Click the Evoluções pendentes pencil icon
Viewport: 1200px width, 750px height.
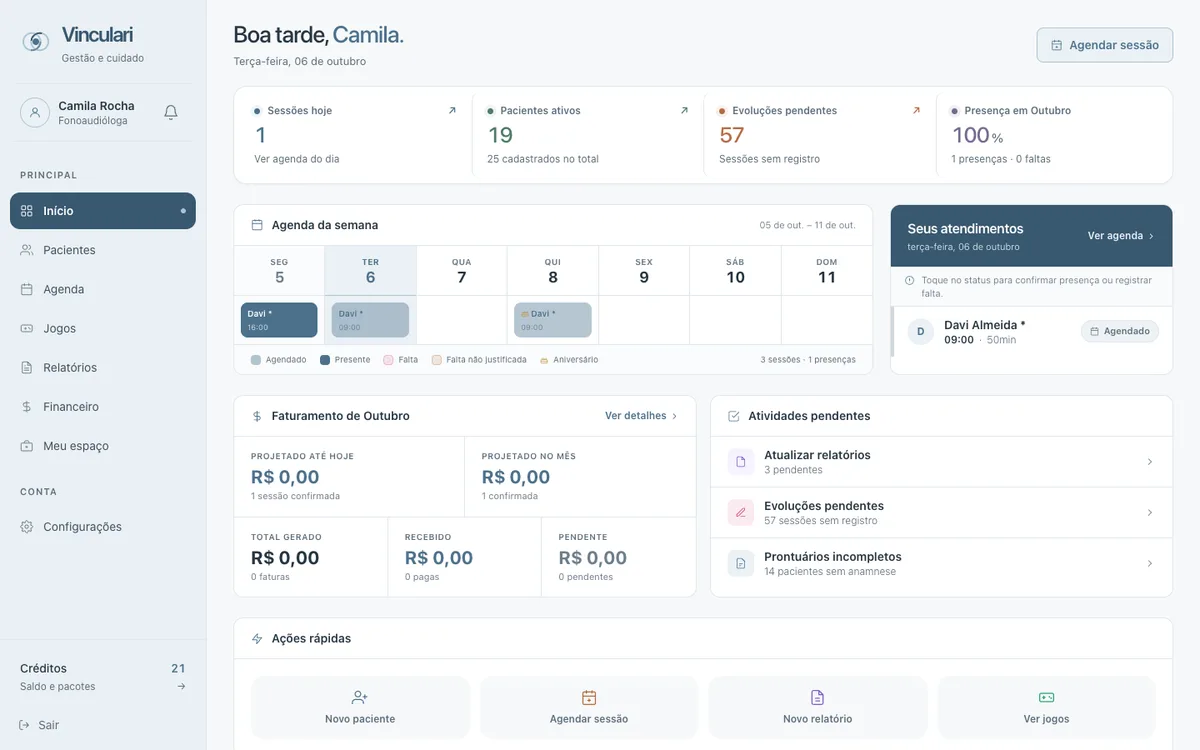pos(741,513)
